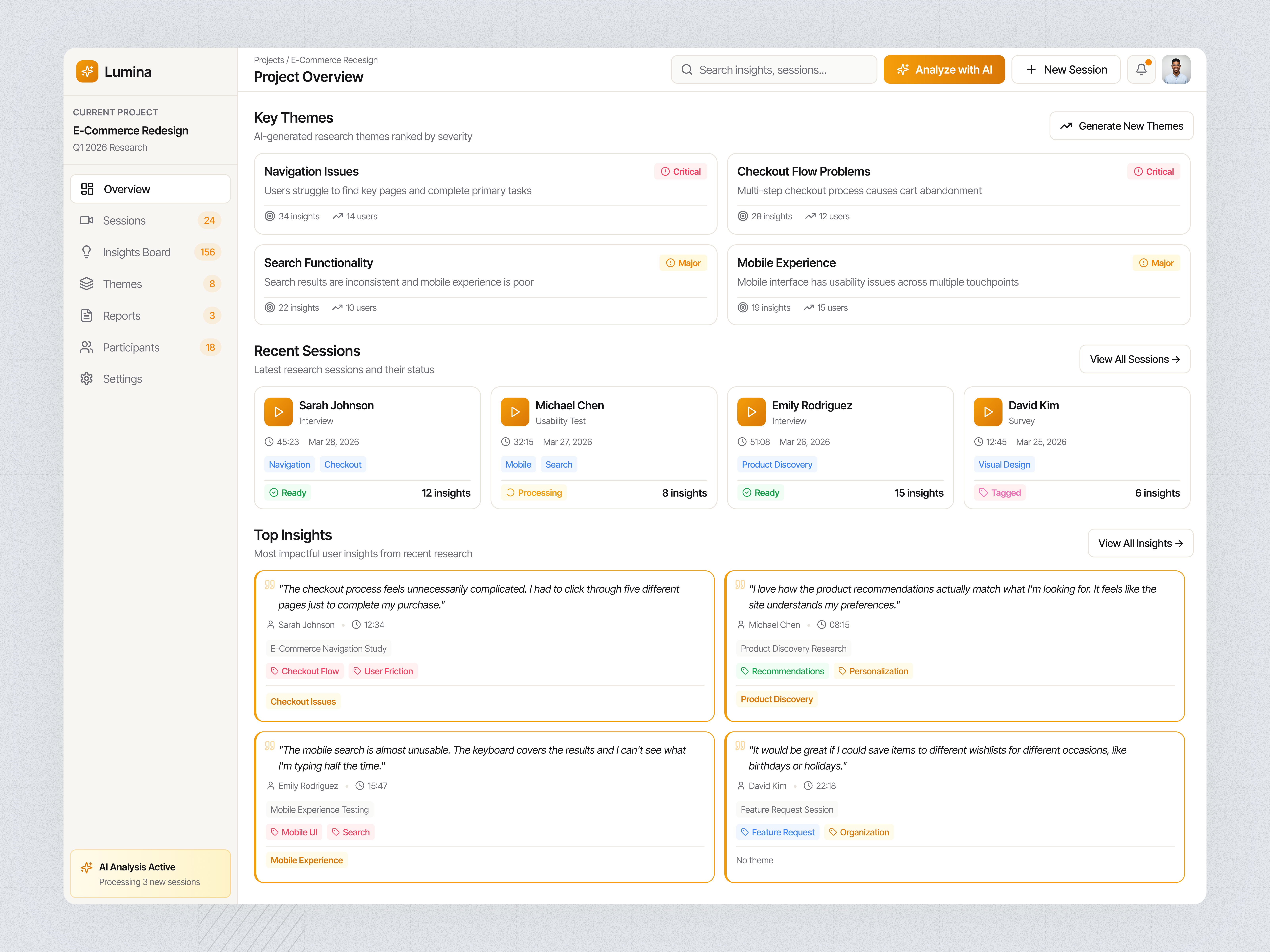Click the Critical badge on Navigation Issues
Viewport: 1270px width, 952px height.
[680, 172]
